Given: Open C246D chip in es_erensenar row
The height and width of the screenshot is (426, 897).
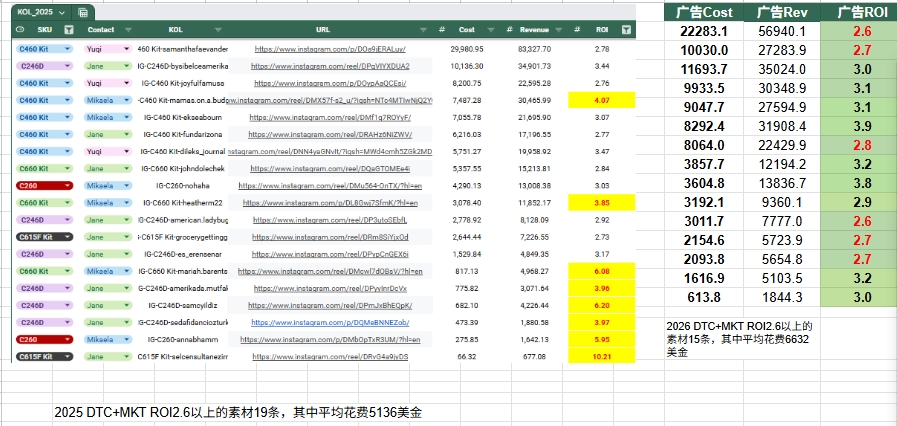Looking at the screenshot, I should pyautogui.click(x=45, y=254).
